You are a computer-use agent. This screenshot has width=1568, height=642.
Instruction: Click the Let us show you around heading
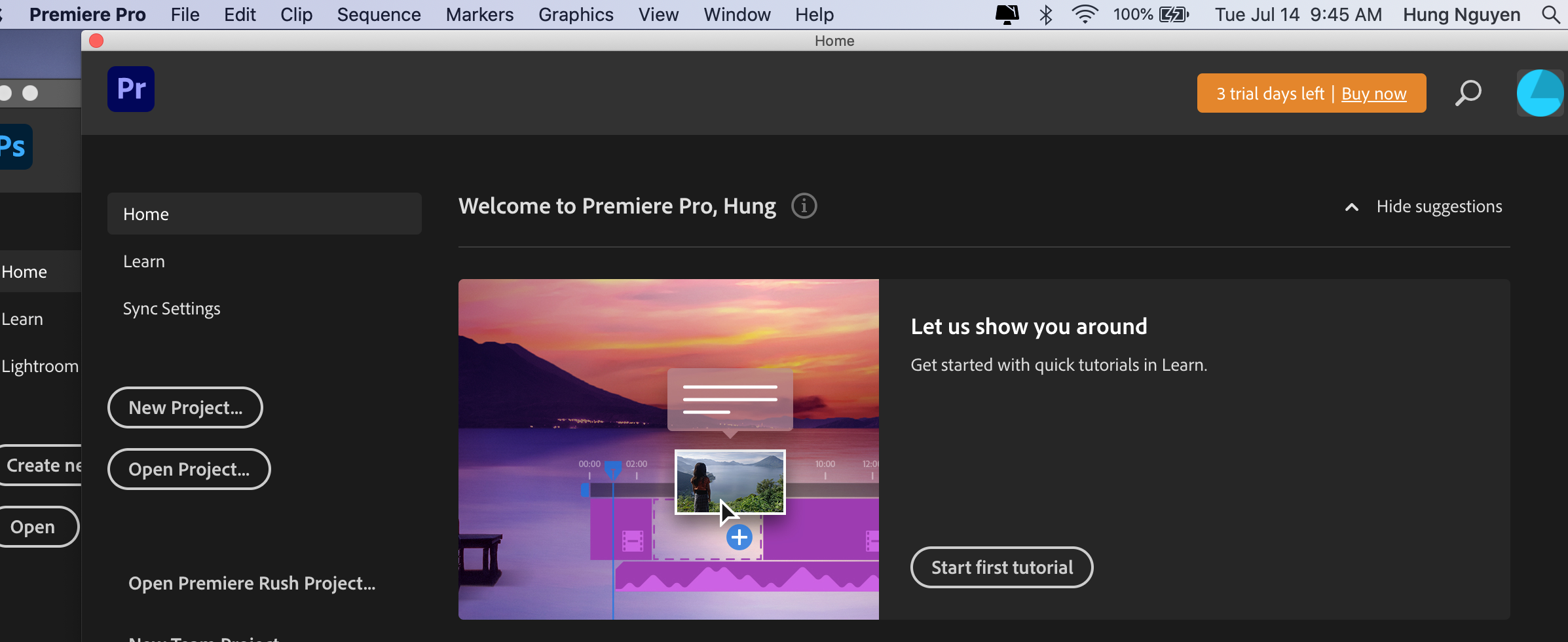1029,326
